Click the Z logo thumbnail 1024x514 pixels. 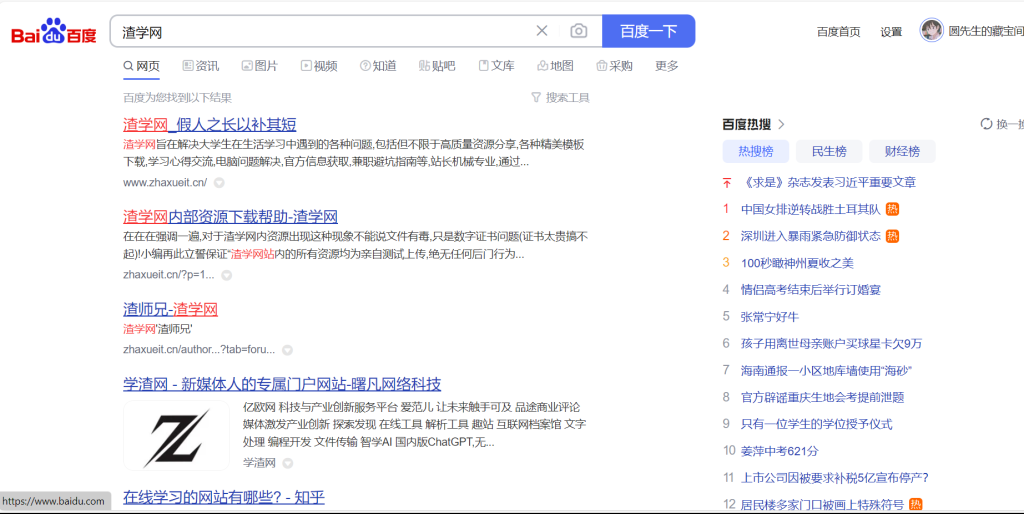tap(176, 436)
